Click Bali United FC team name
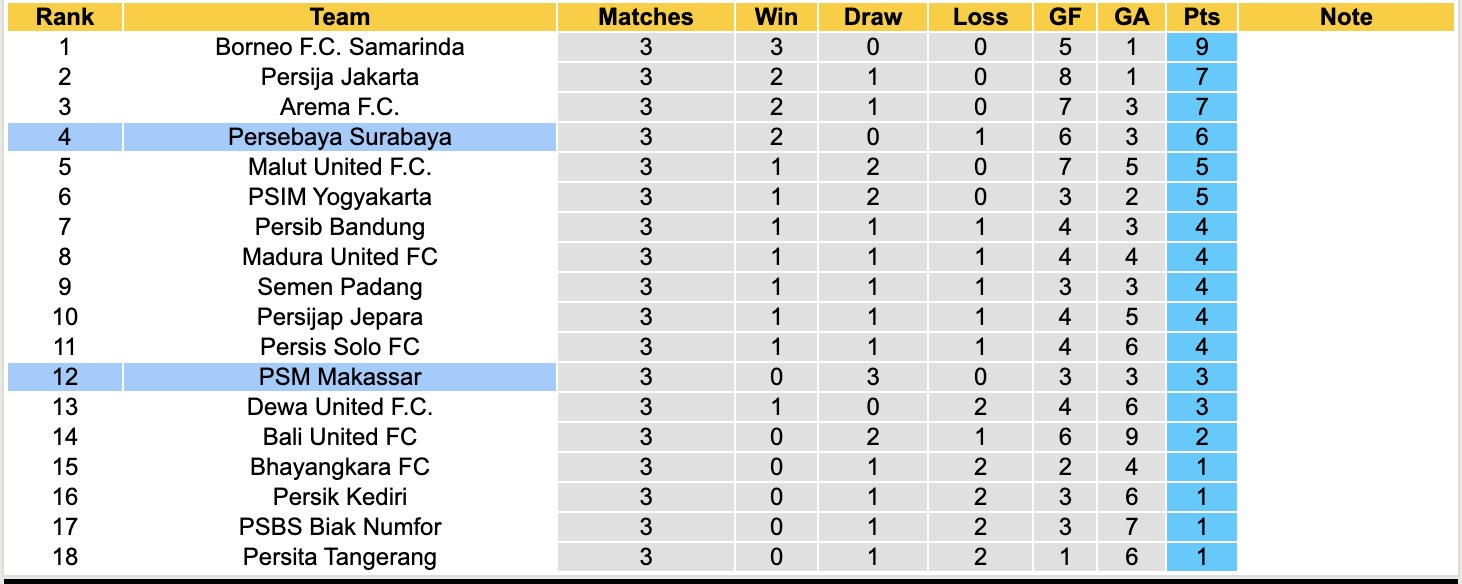The height and width of the screenshot is (584, 1462). coord(340,437)
